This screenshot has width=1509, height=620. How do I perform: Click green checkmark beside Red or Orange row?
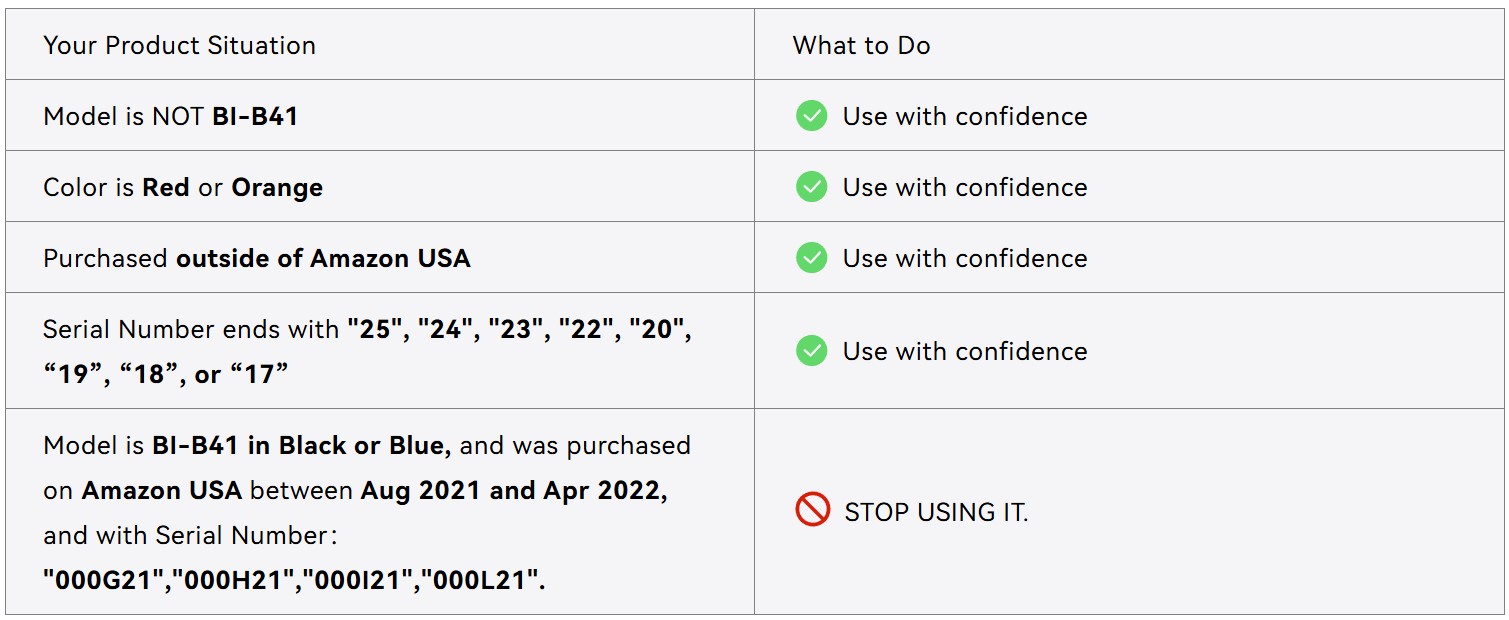click(x=811, y=187)
